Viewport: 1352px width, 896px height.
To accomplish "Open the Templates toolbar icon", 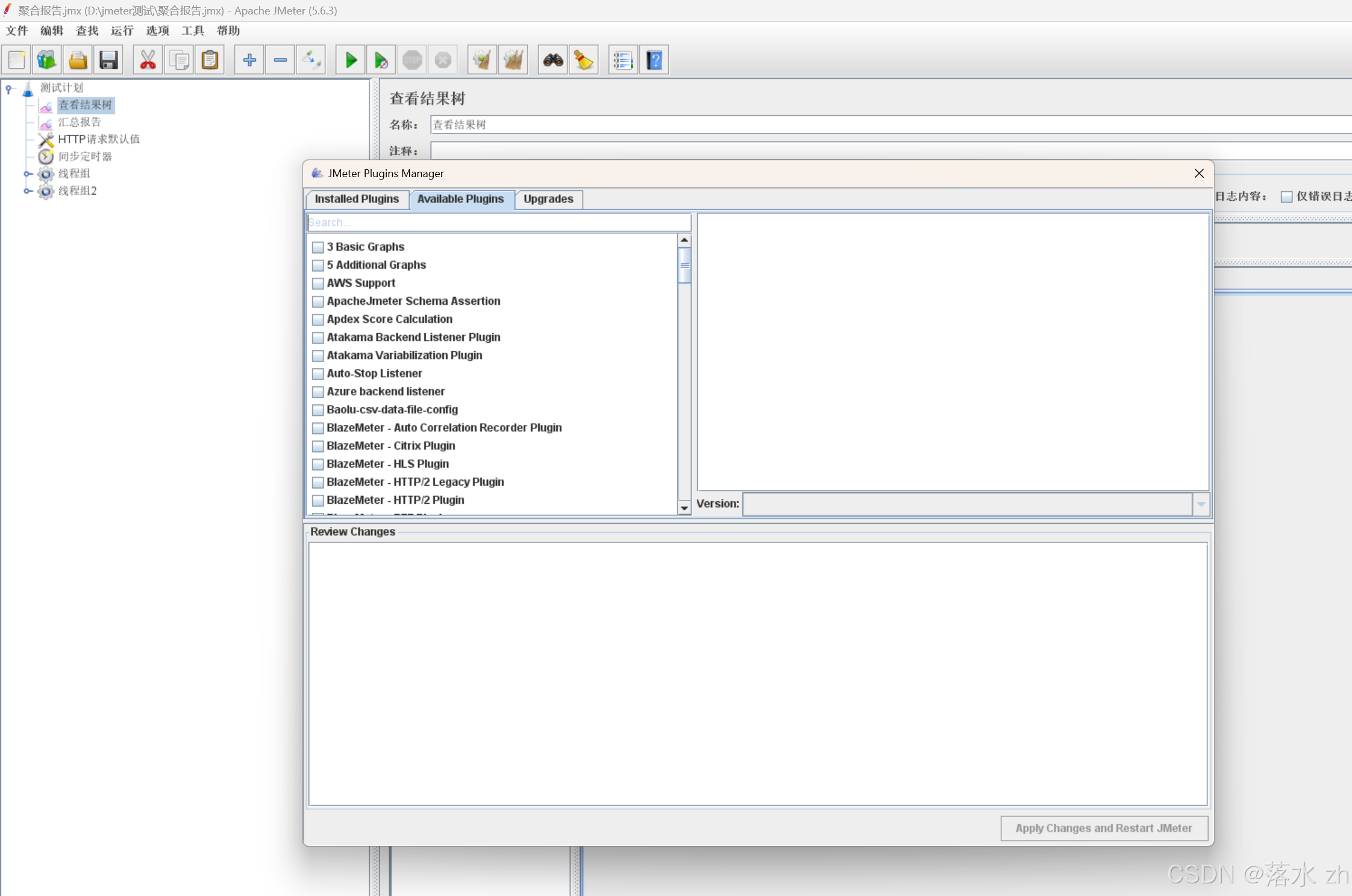I will tap(46, 60).
